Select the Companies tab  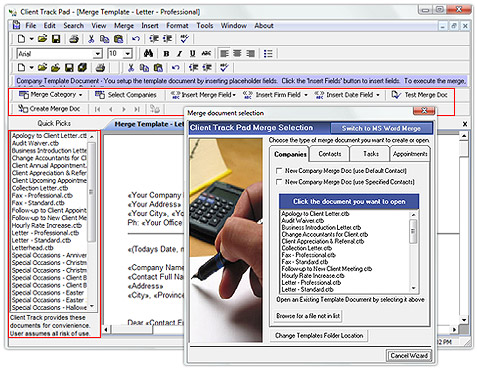(x=290, y=154)
